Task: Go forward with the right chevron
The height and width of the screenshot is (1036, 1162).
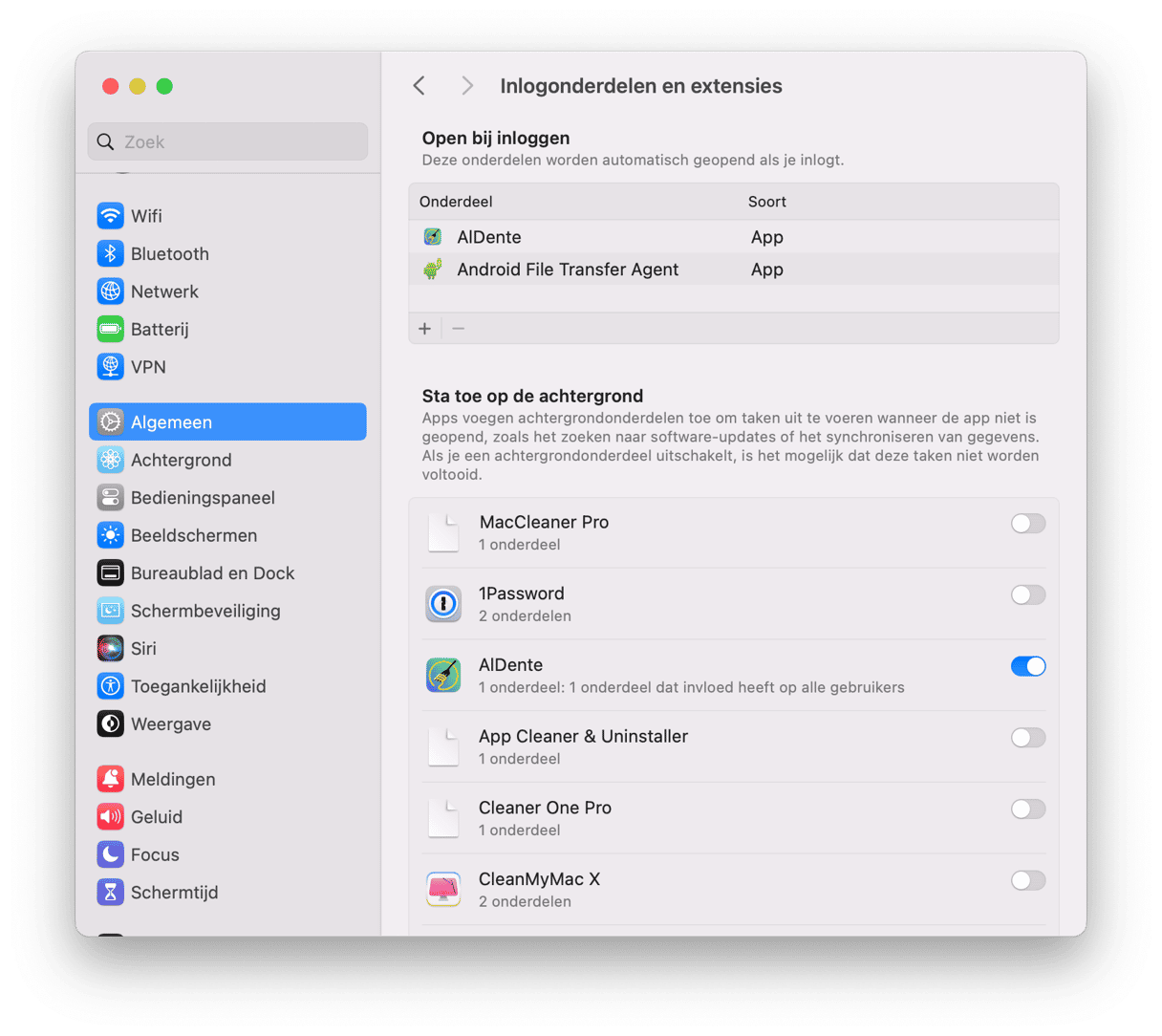Action: point(466,86)
